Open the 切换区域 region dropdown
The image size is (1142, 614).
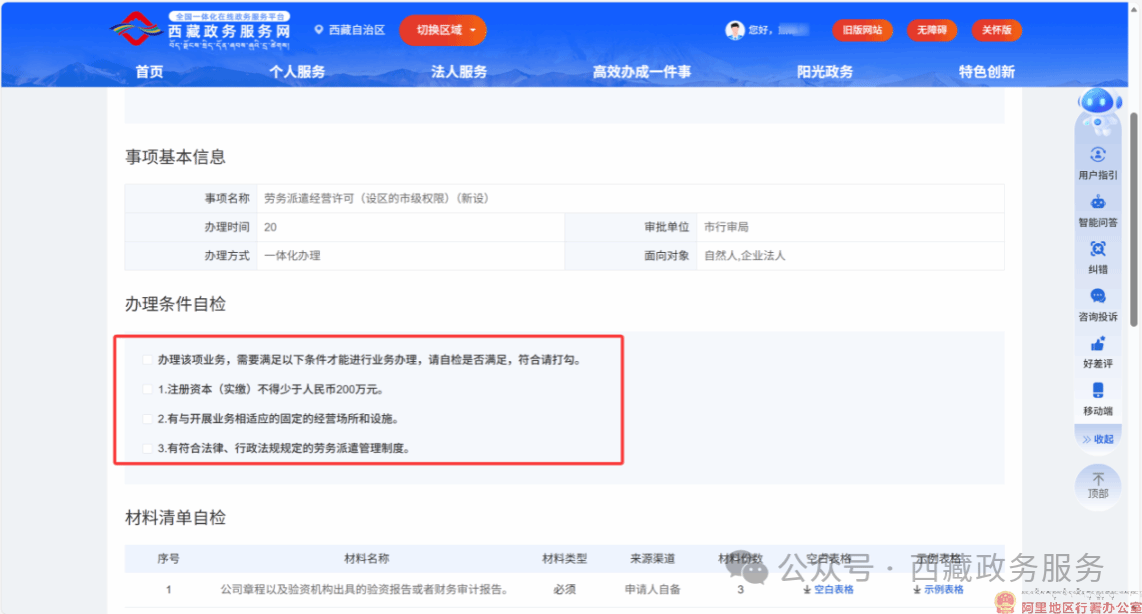(x=443, y=30)
